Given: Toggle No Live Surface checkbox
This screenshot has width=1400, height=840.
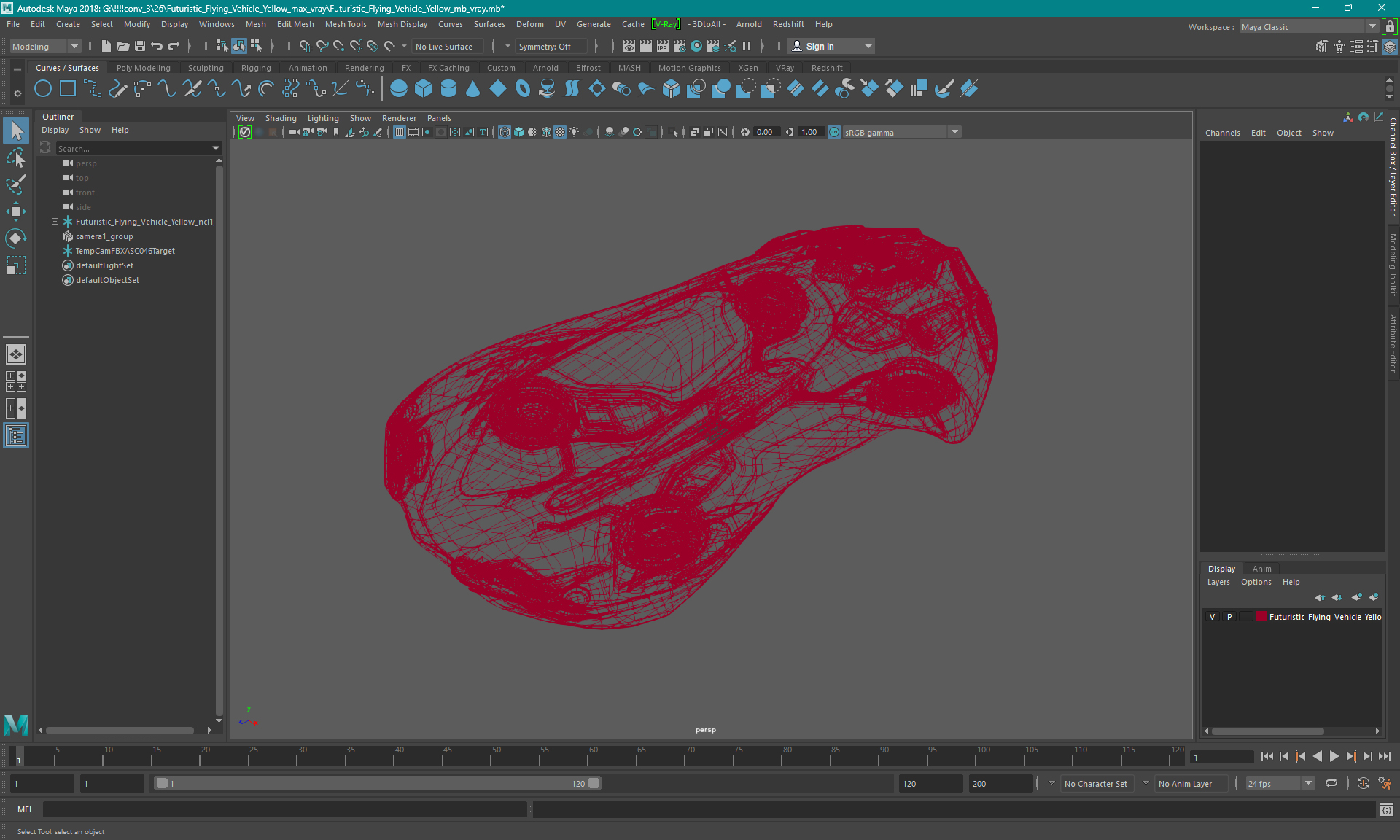Looking at the screenshot, I should (446, 46).
